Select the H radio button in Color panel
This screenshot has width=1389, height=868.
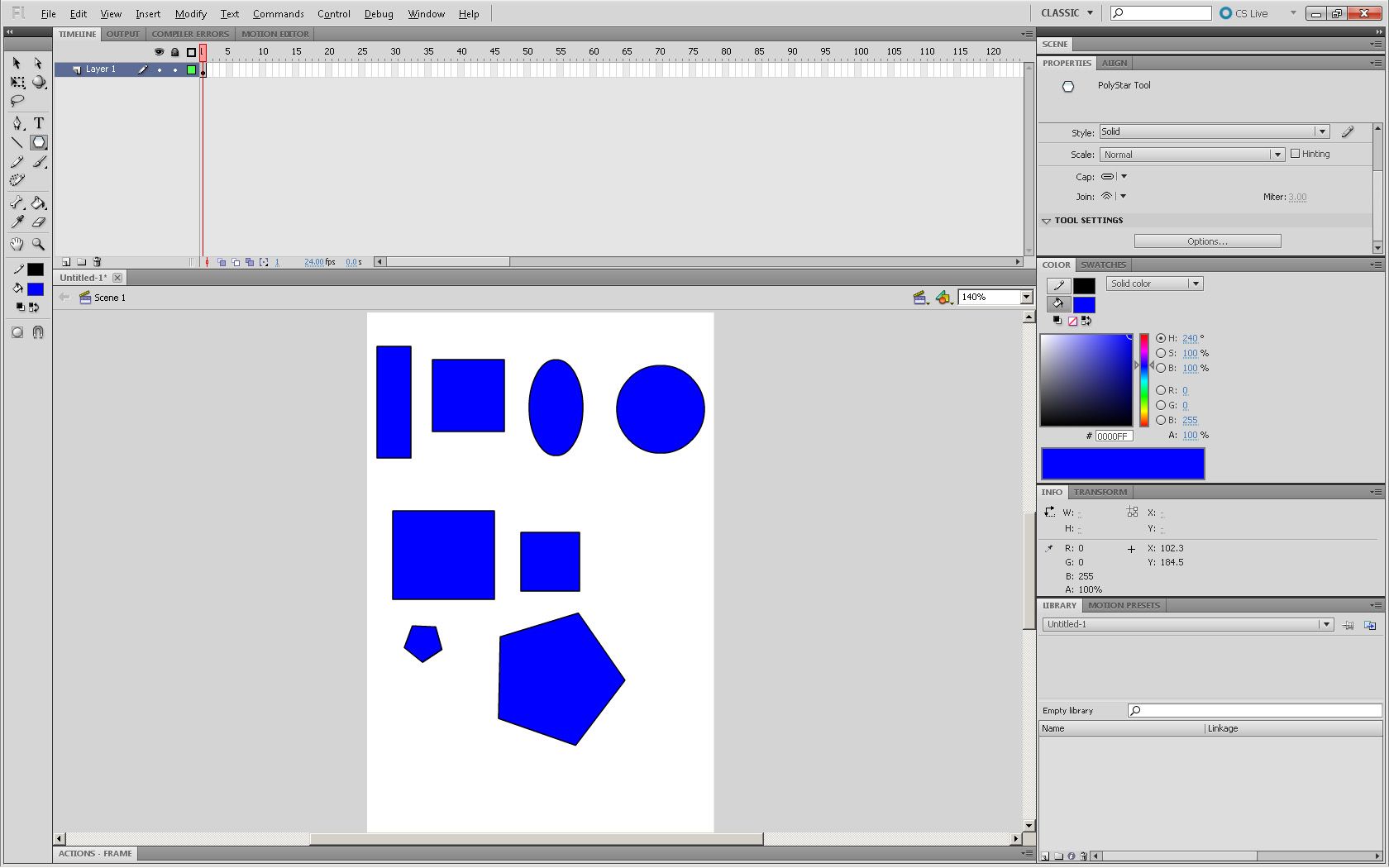click(x=1160, y=338)
